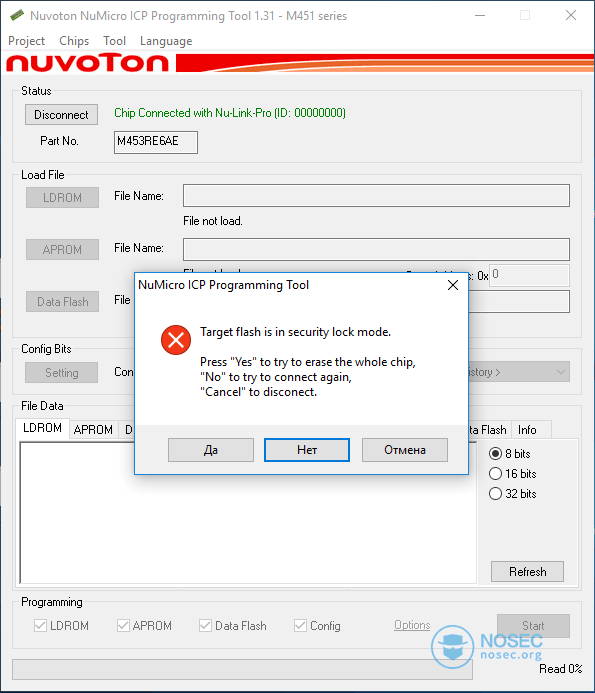
Task: Open the Language menu
Action: pos(166,41)
